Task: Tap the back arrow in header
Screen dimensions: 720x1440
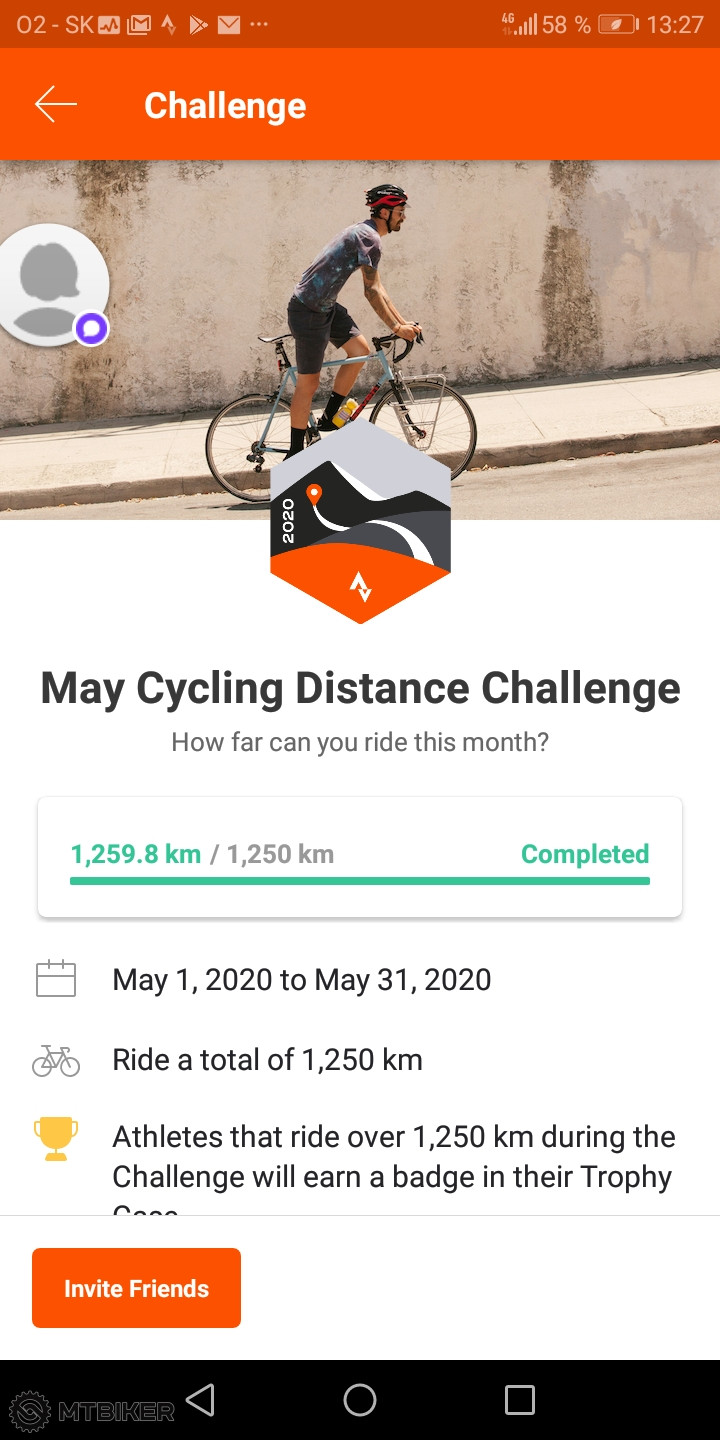Action: coord(56,105)
